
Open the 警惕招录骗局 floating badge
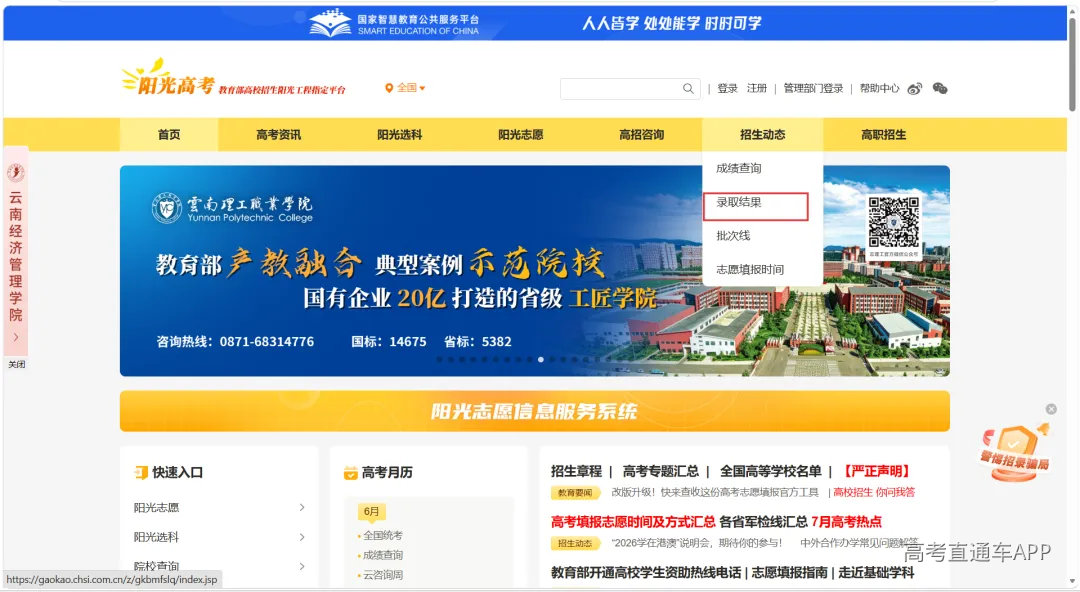click(x=1015, y=452)
